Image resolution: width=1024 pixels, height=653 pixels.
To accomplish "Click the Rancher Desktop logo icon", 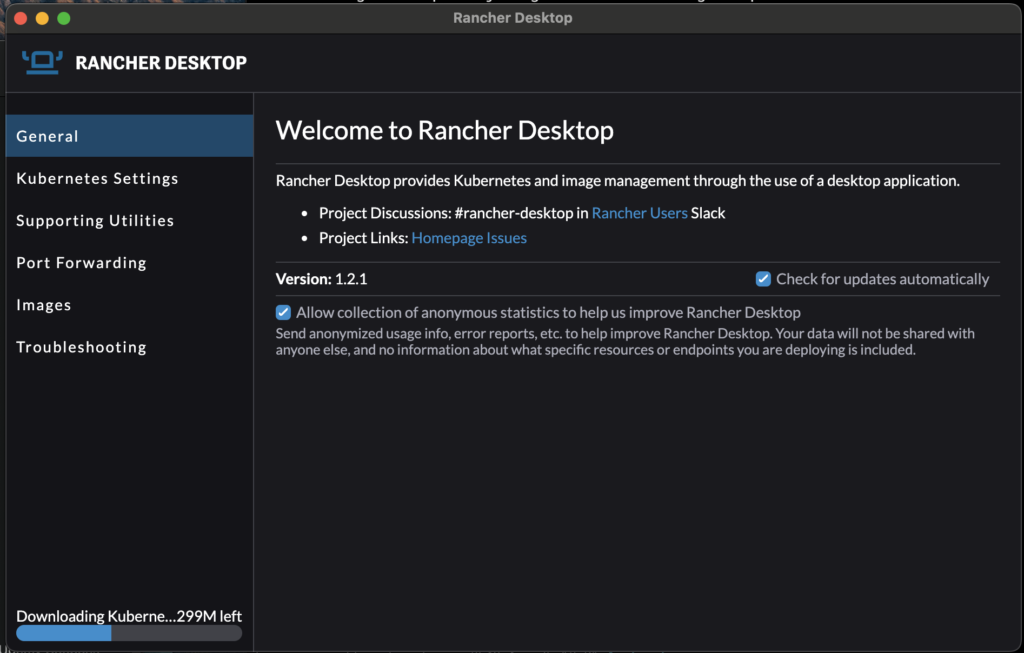I will (x=42, y=63).
